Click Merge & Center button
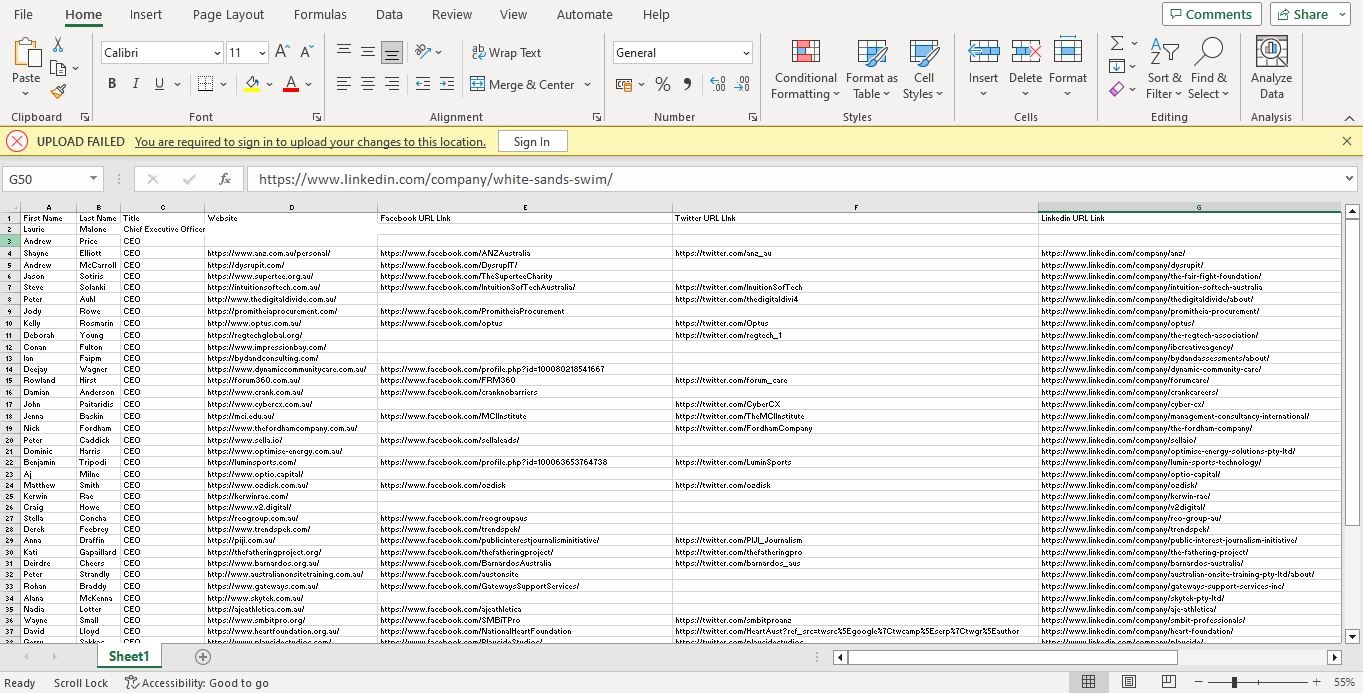This screenshot has height=693, width=1363. [522, 85]
